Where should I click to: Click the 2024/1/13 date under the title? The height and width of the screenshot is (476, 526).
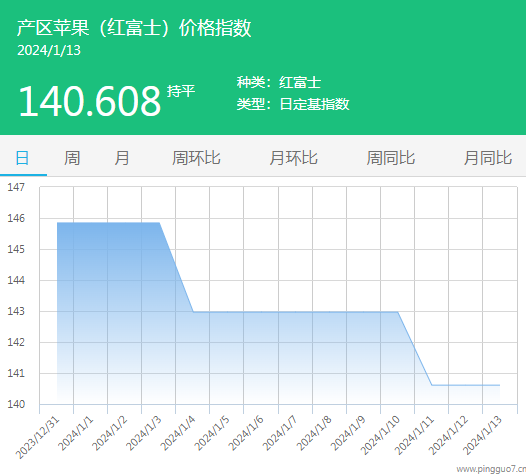coord(49,51)
